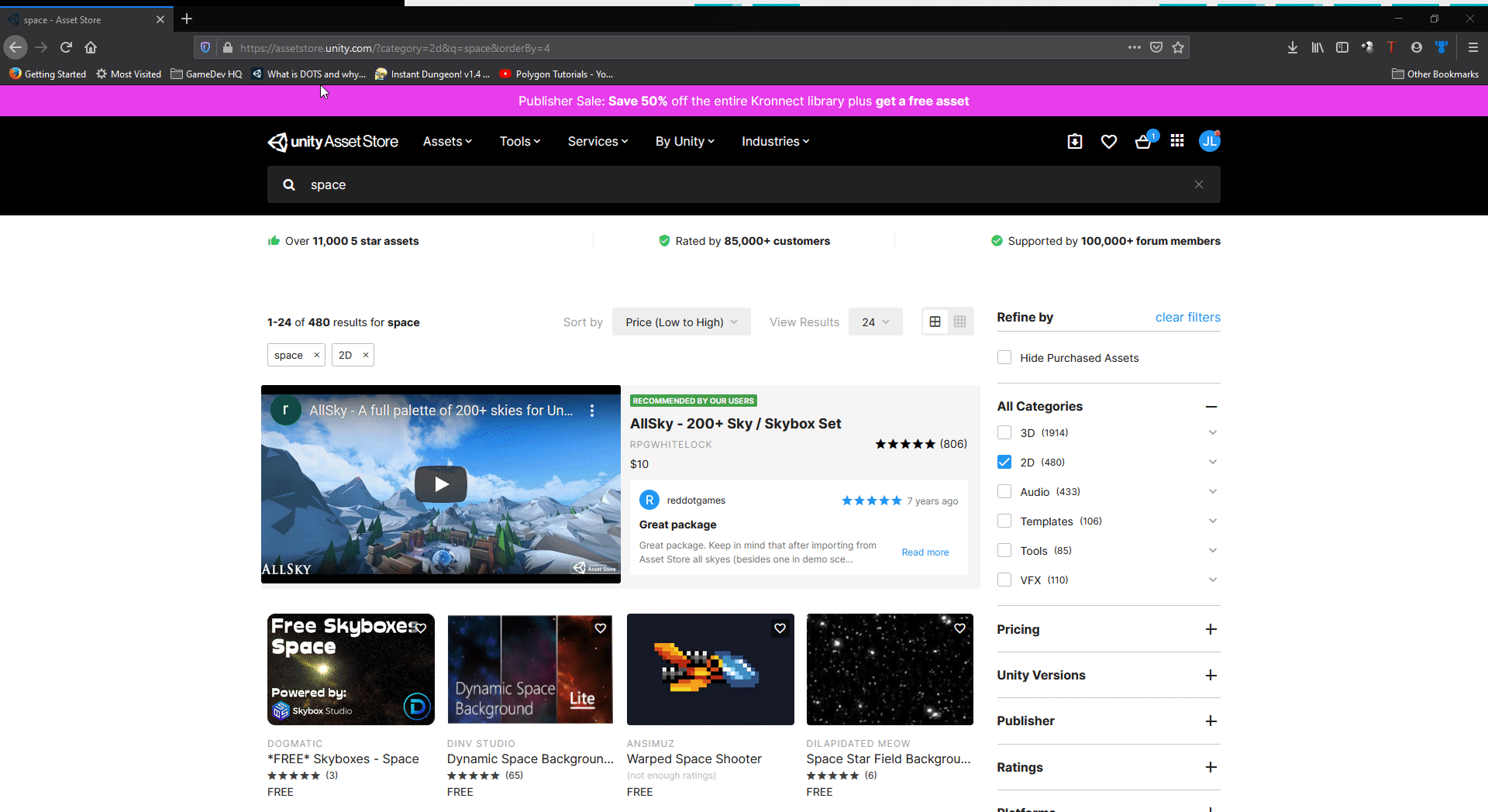Clear the search box with X
This screenshot has height=812, width=1488.
point(1199,184)
